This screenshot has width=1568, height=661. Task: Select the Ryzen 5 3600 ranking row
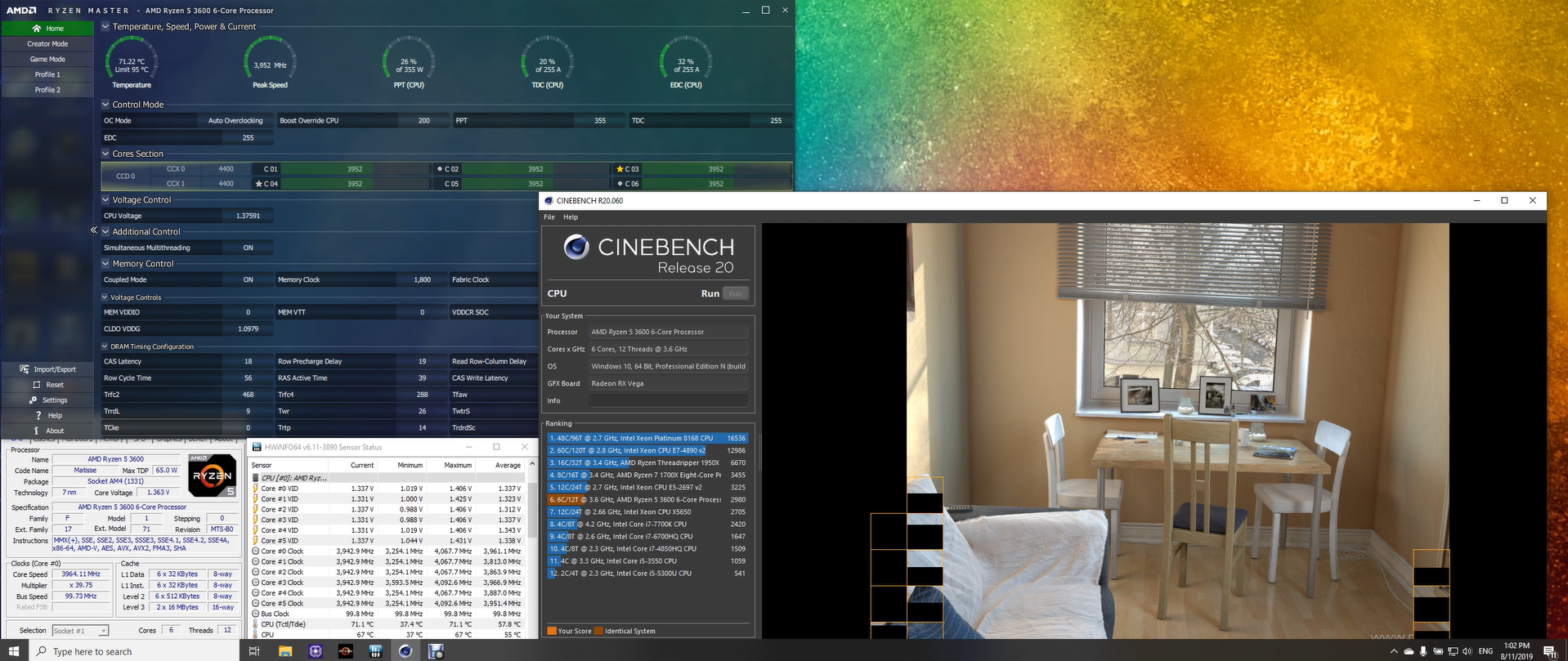click(647, 499)
